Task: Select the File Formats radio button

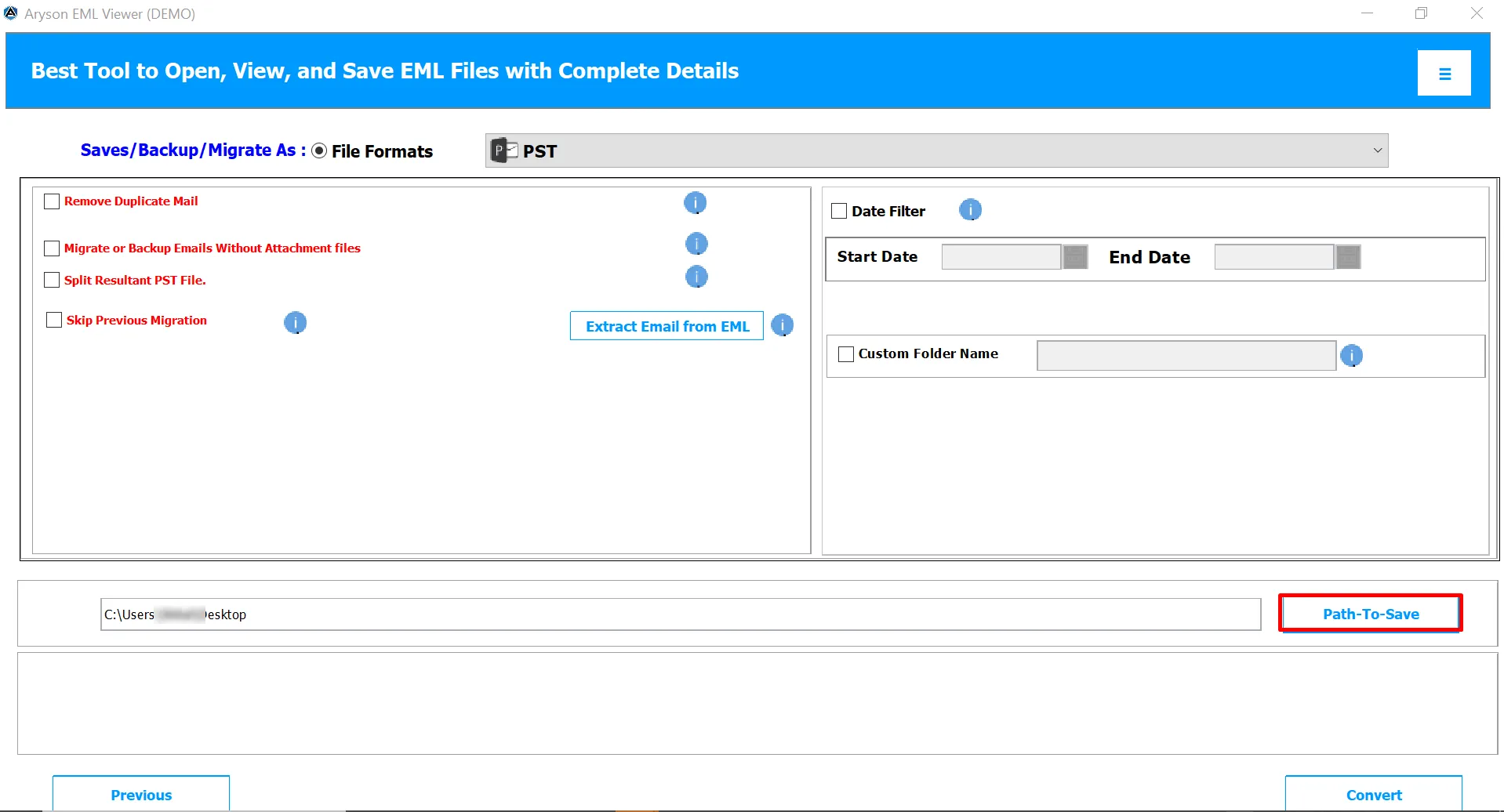Action: tap(318, 150)
